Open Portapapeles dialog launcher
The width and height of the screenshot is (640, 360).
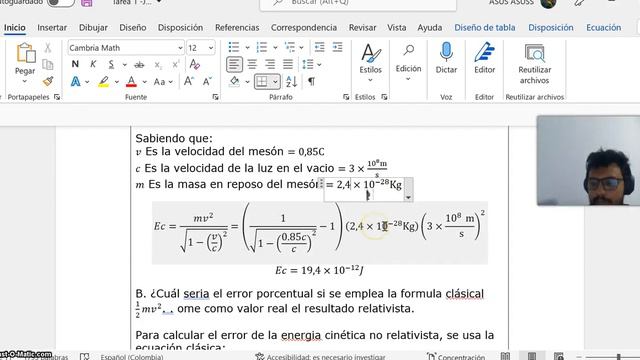(57, 97)
